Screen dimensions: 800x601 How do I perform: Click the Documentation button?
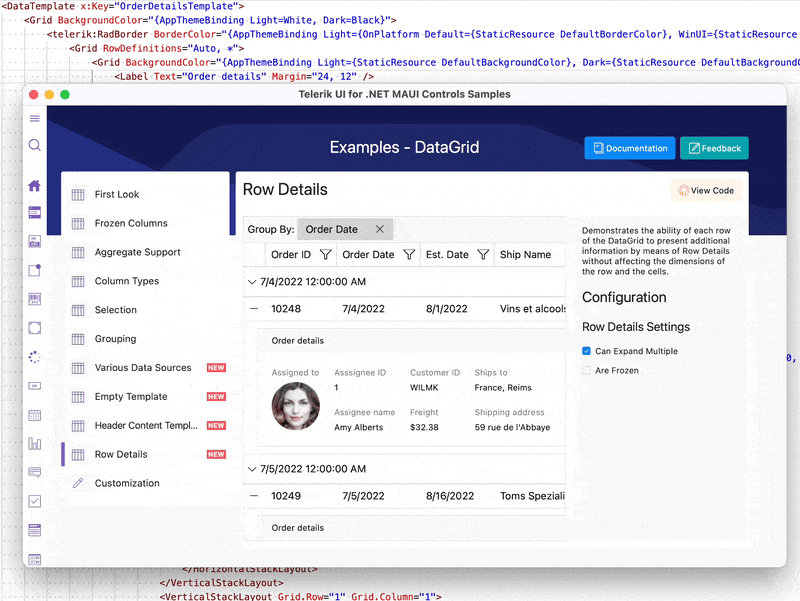(x=630, y=148)
